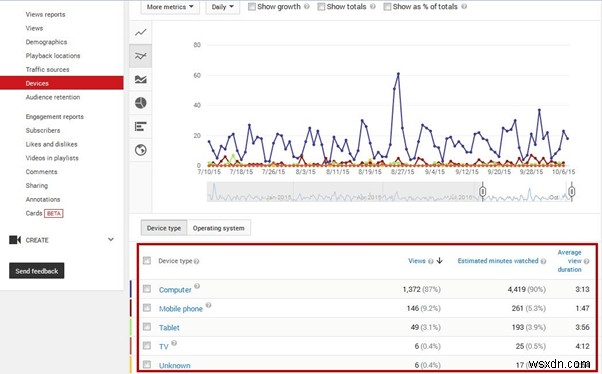Enable Show as % of totals checkbox
The image size is (602, 374).
pyautogui.click(x=387, y=7)
